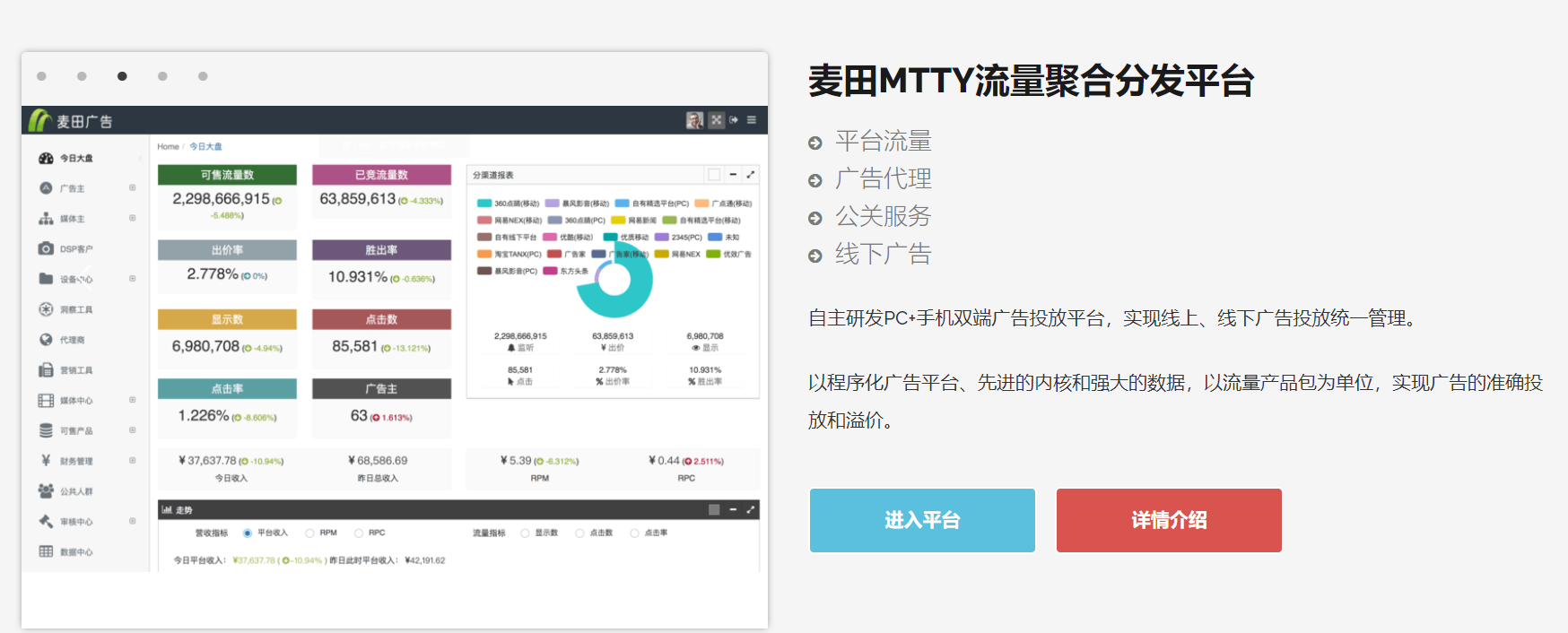1568x633 pixels.
Task: Click the arrow bullet beside 公关服务
Action: [x=815, y=218]
